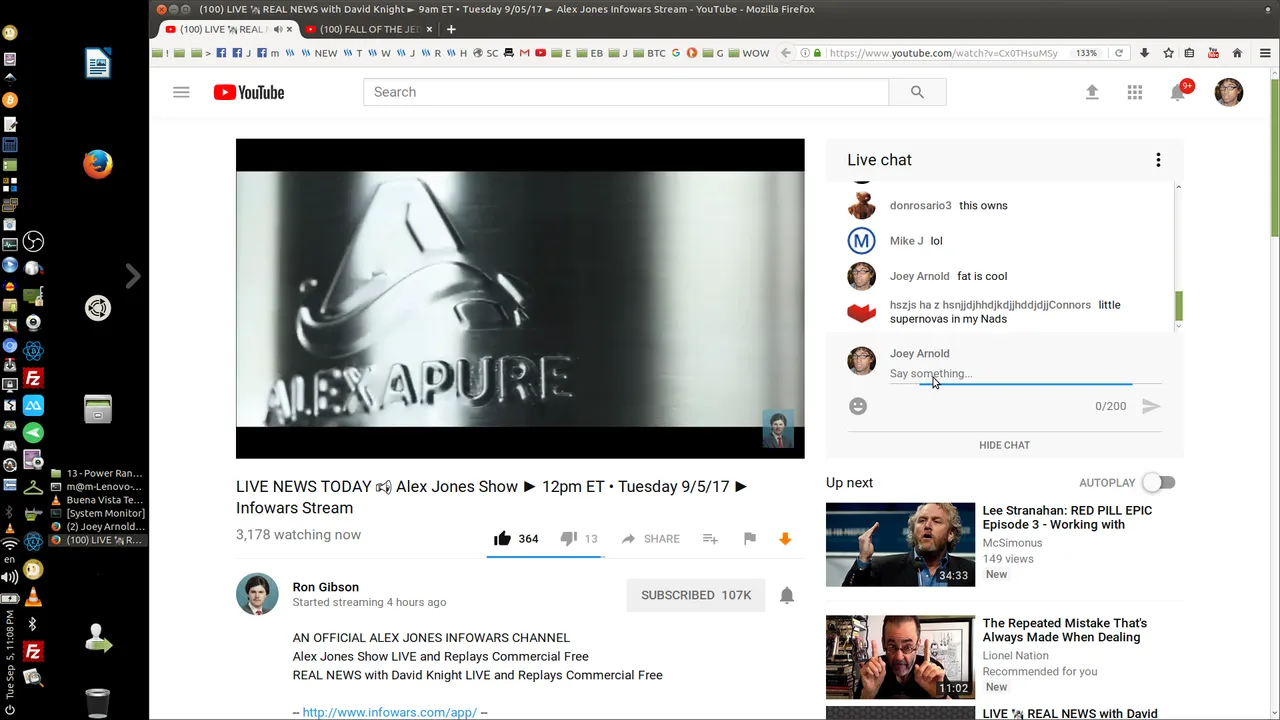Click Firefox downloads arrow in toolbar
The image size is (1280, 720).
tap(1145, 53)
